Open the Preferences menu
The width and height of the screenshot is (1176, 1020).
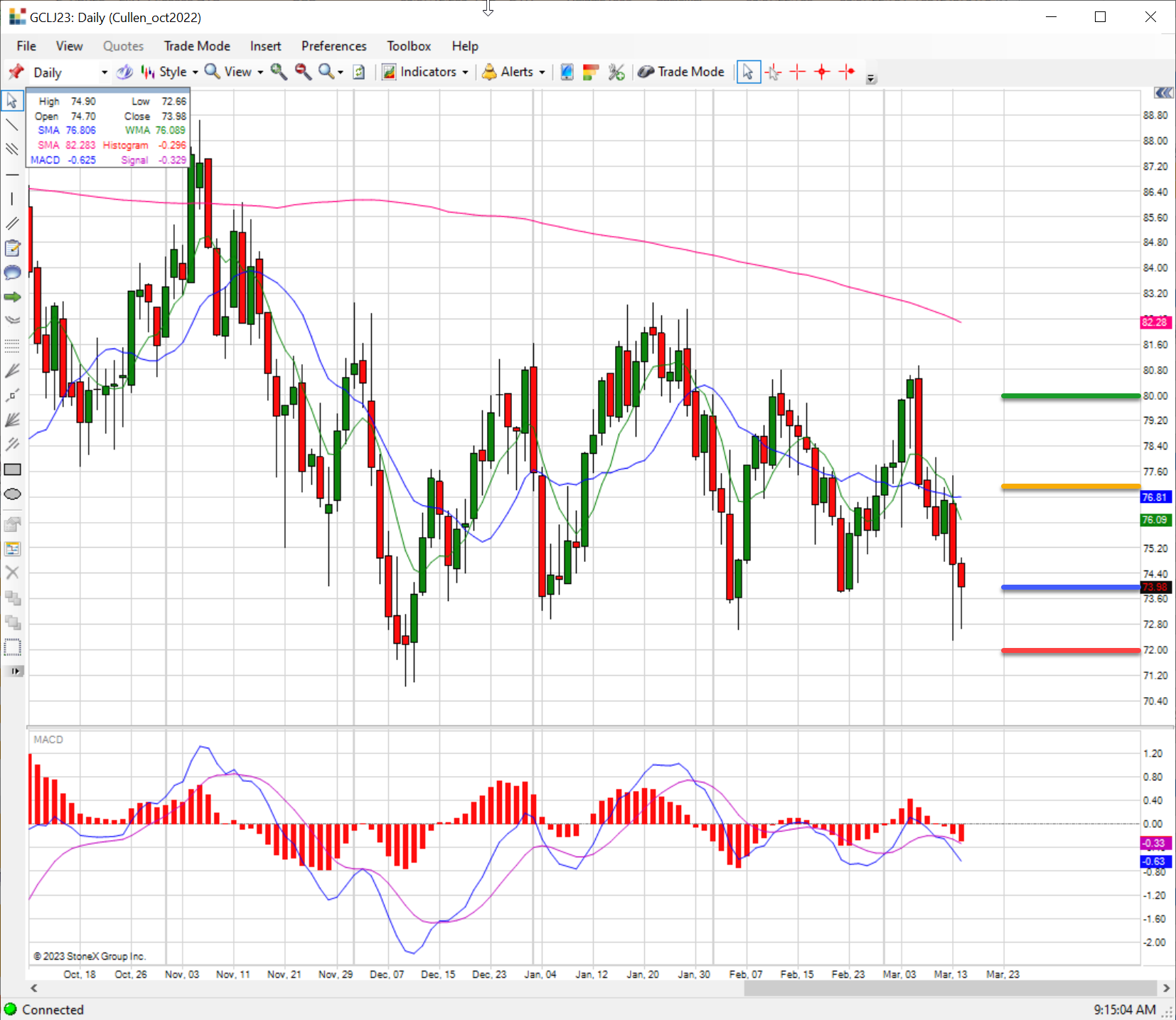tap(333, 46)
